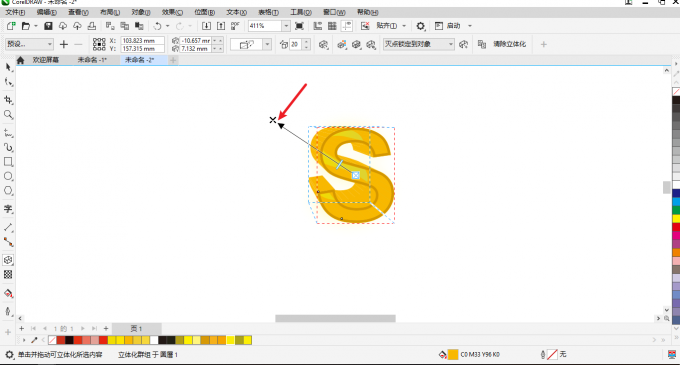Select the Ellipse tool
Image resolution: width=680 pixels, height=365 pixels.
[8, 176]
